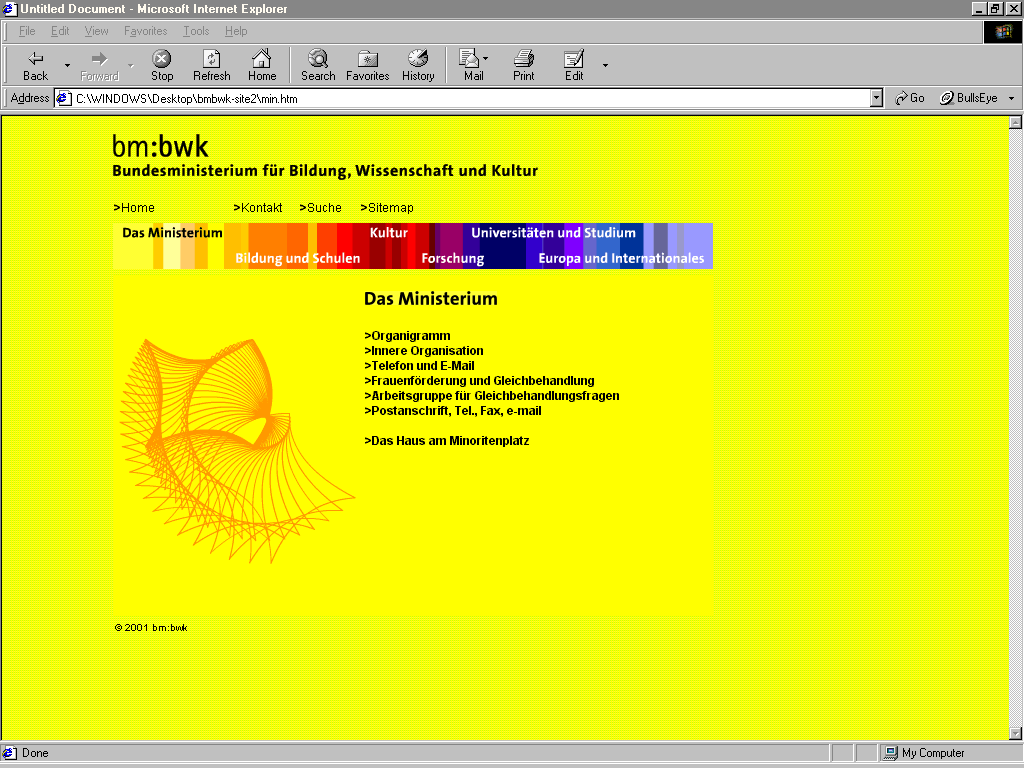Expand the Mail button dropdown arrow
This screenshot has width=1024, height=768.
click(x=485, y=58)
